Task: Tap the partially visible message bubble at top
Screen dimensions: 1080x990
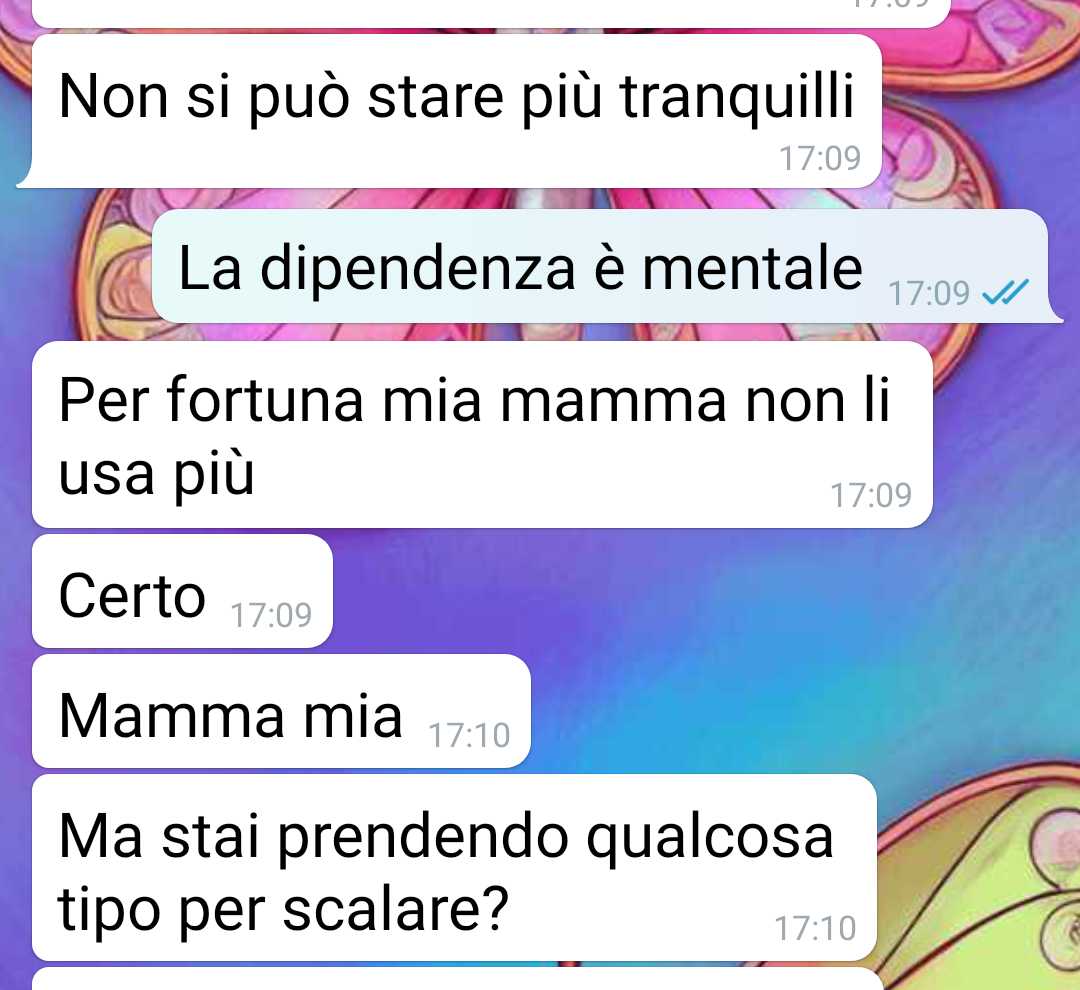Action: [491, 12]
